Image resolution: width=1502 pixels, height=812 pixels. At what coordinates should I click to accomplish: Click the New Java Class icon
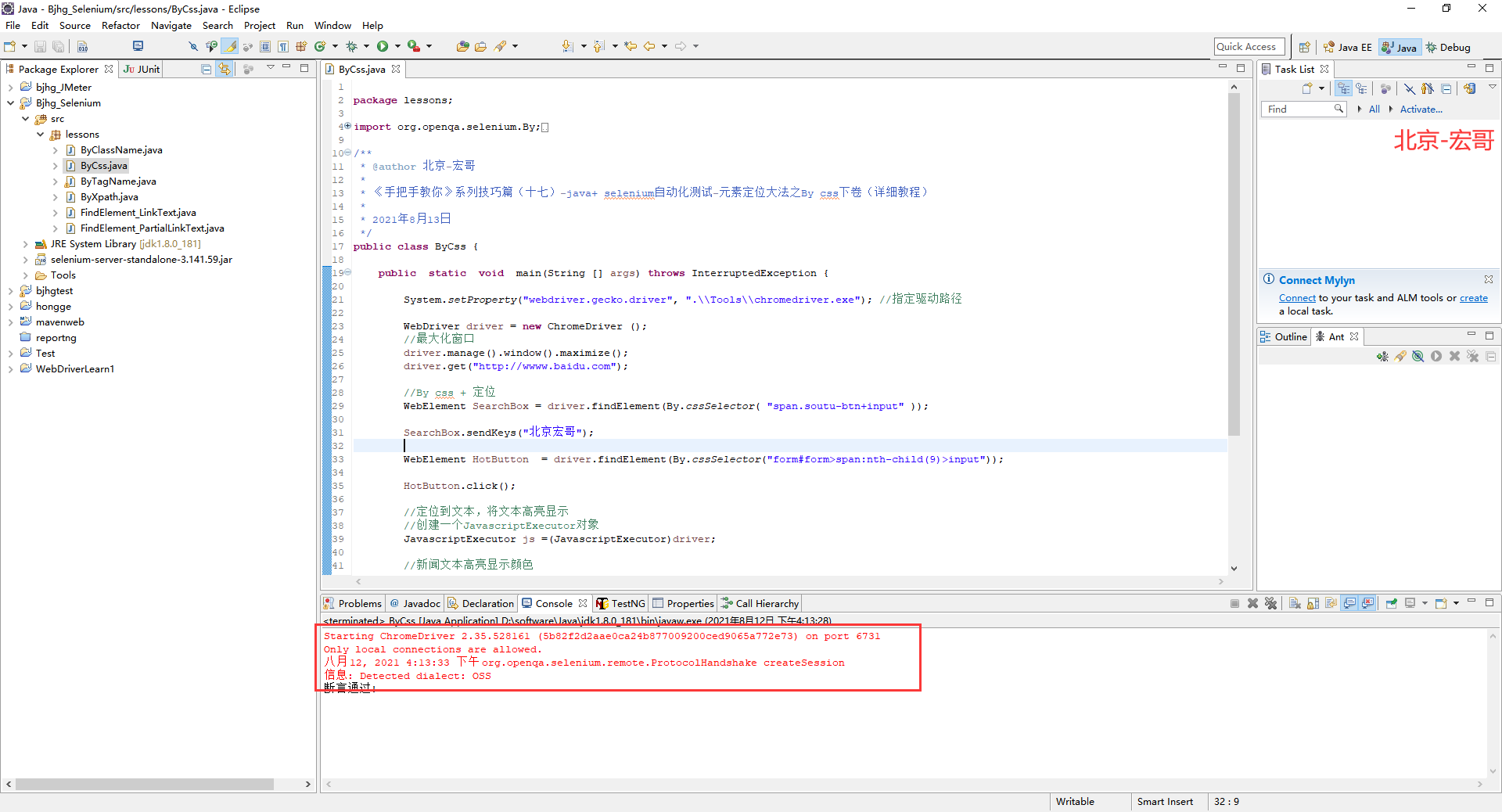(320, 47)
